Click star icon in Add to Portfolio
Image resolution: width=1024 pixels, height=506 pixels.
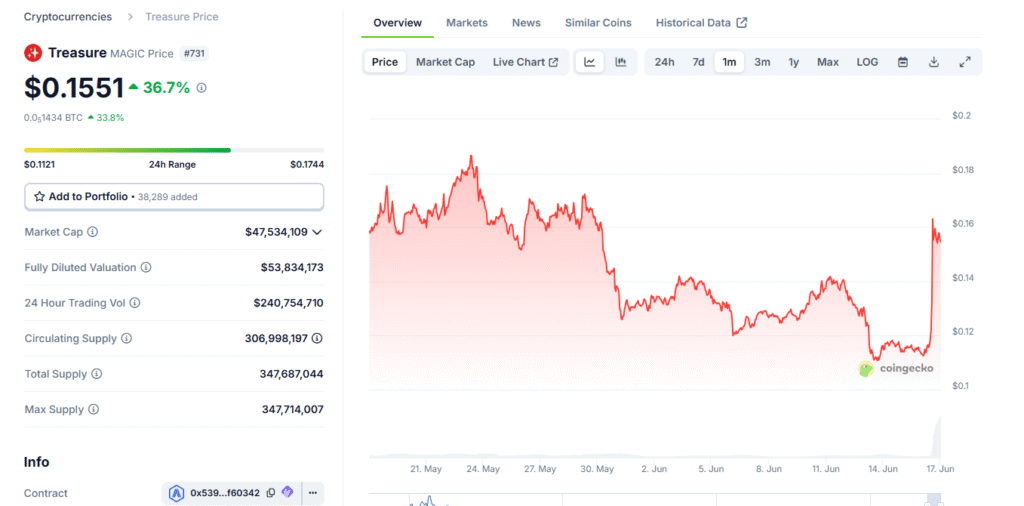(39, 197)
